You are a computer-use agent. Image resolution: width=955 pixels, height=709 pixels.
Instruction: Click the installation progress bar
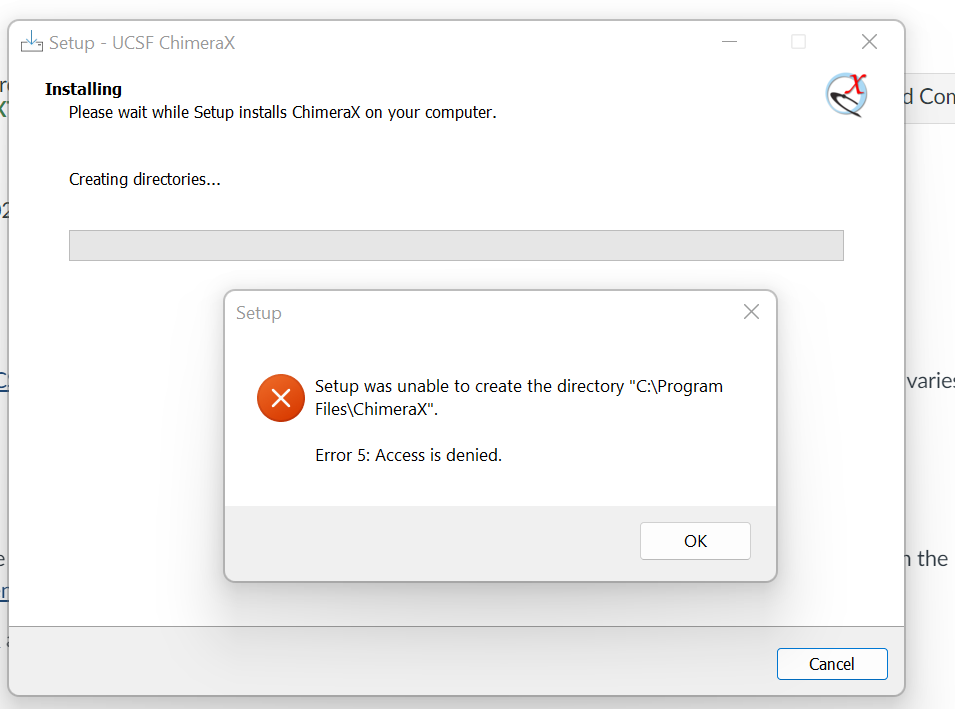click(456, 245)
